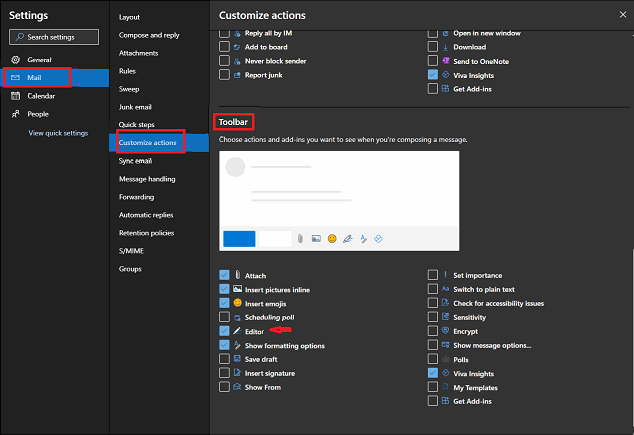Click the blue Send button in preview
The image size is (634, 435).
pos(239,239)
